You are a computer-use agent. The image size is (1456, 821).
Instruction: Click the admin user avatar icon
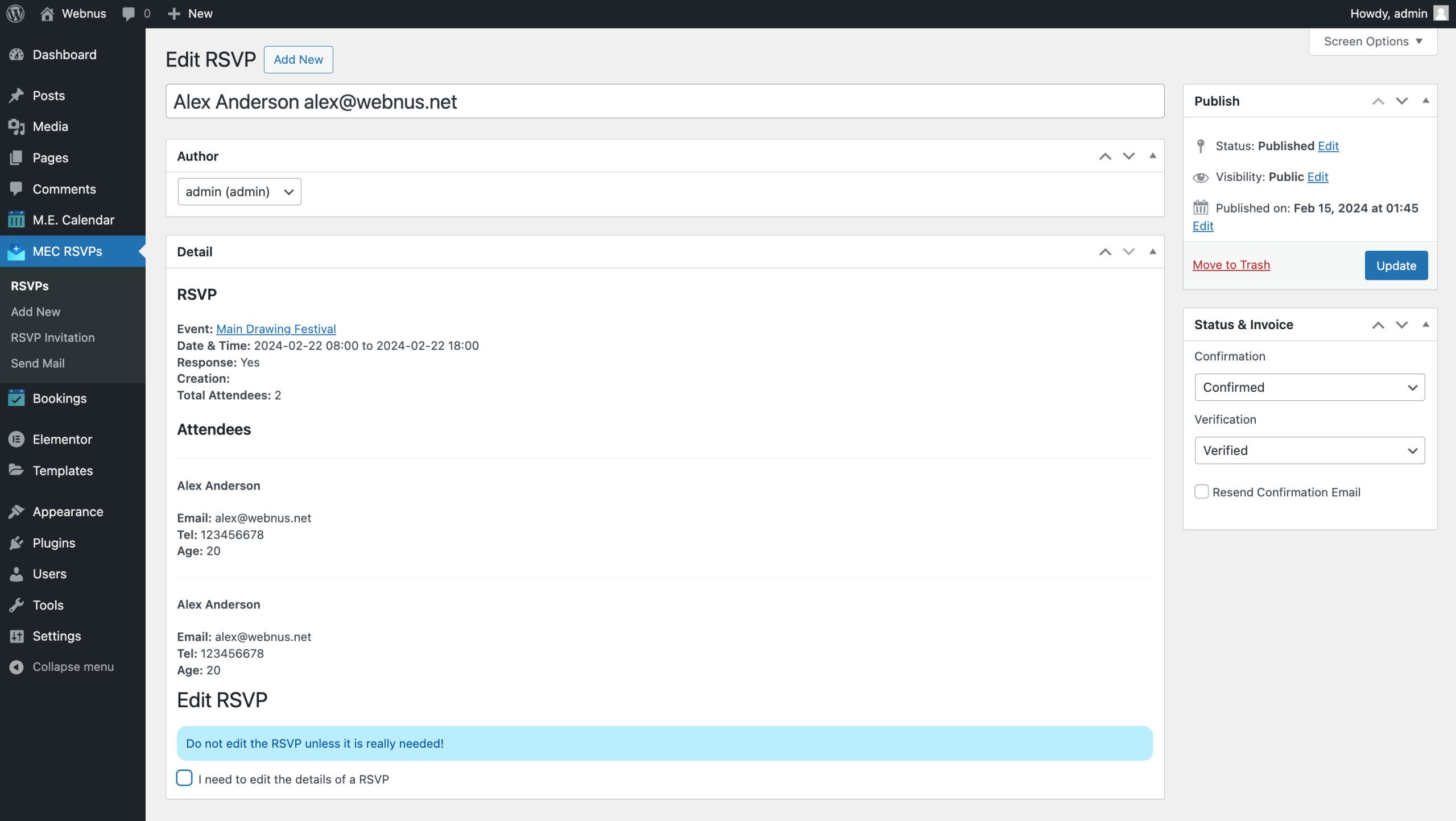(x=1441, y=13)
